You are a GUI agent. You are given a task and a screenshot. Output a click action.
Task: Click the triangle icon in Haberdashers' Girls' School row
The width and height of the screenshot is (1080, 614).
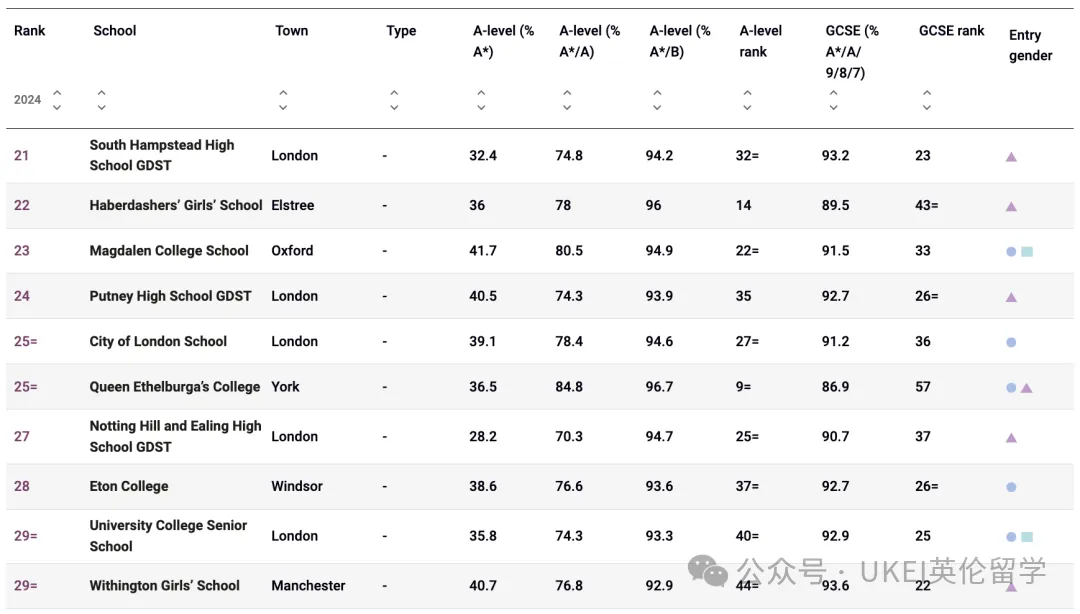click(1011, 207)
